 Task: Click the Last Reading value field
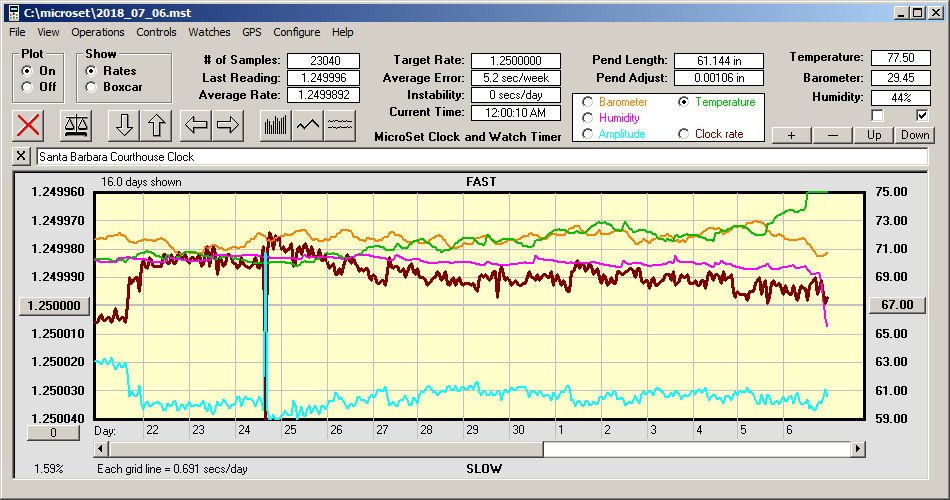click(x=324, y=78)
